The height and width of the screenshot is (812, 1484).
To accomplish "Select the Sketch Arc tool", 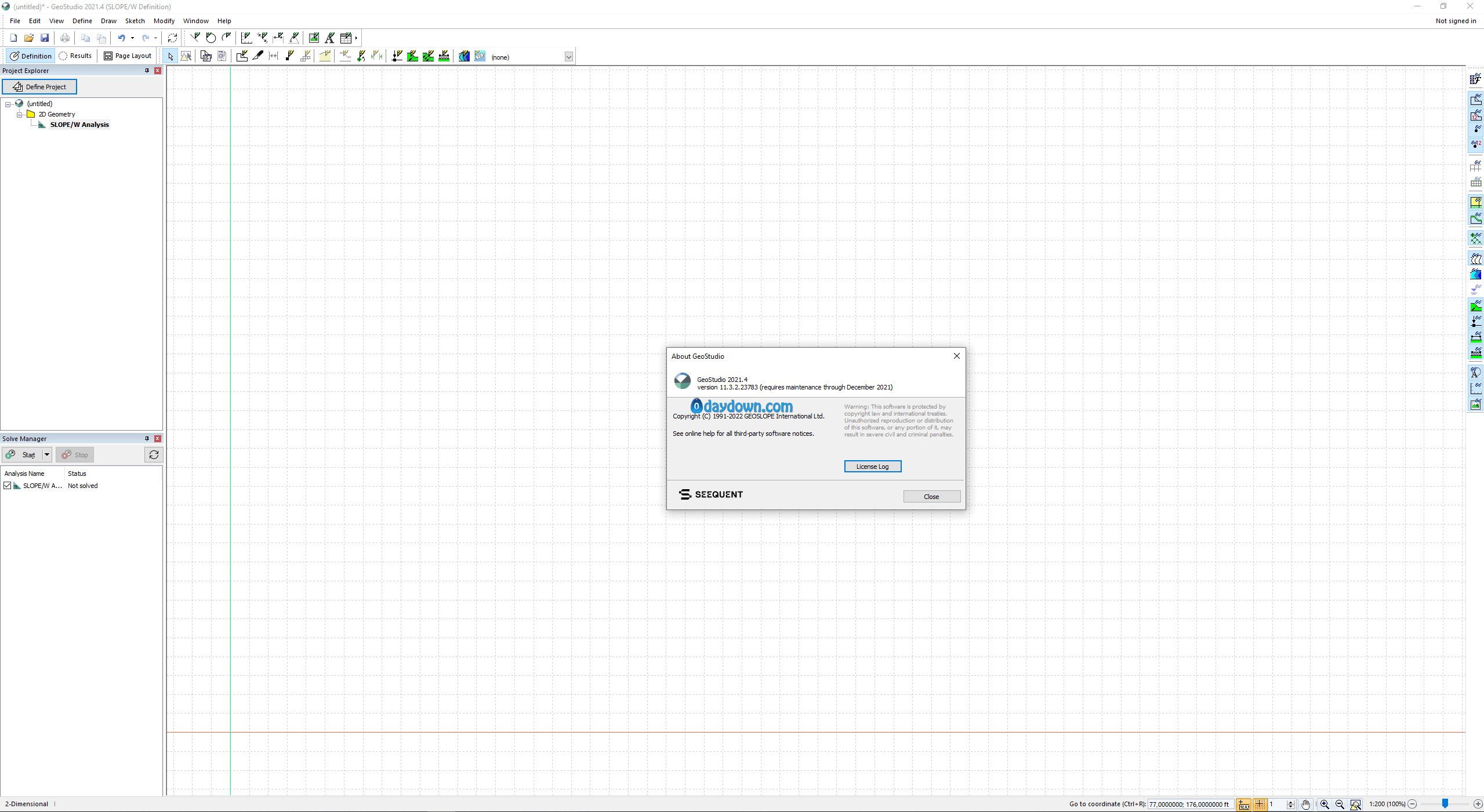I will (x=226, y=38).
